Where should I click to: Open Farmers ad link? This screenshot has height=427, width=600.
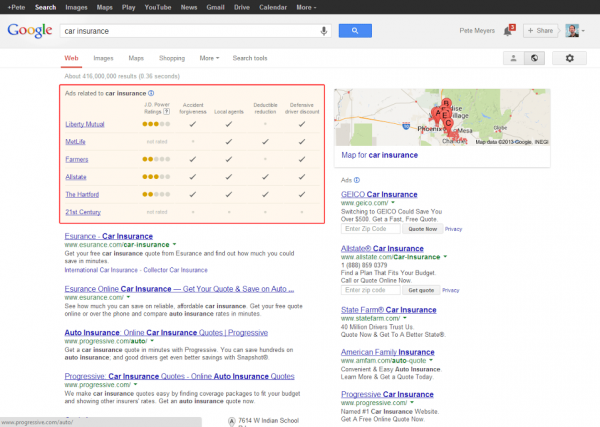(77, 159)
